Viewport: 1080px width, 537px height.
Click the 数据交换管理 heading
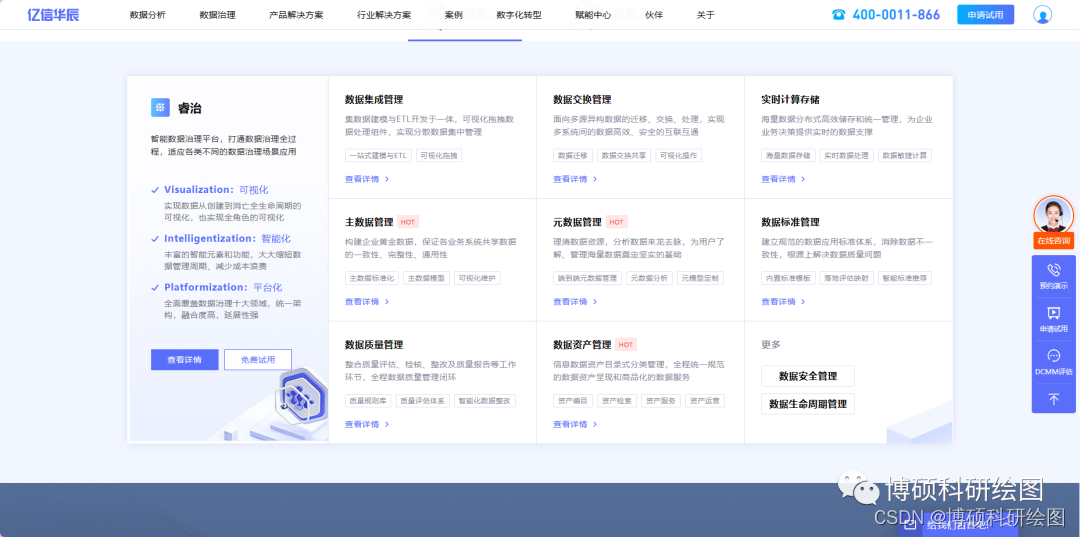pos(582,100)
